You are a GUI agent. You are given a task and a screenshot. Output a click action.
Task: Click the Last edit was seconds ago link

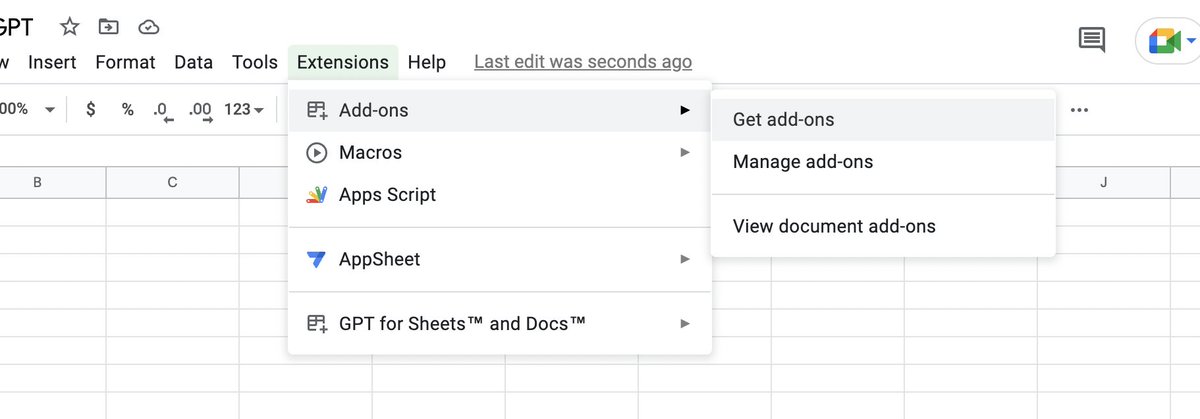coord(582,62)
